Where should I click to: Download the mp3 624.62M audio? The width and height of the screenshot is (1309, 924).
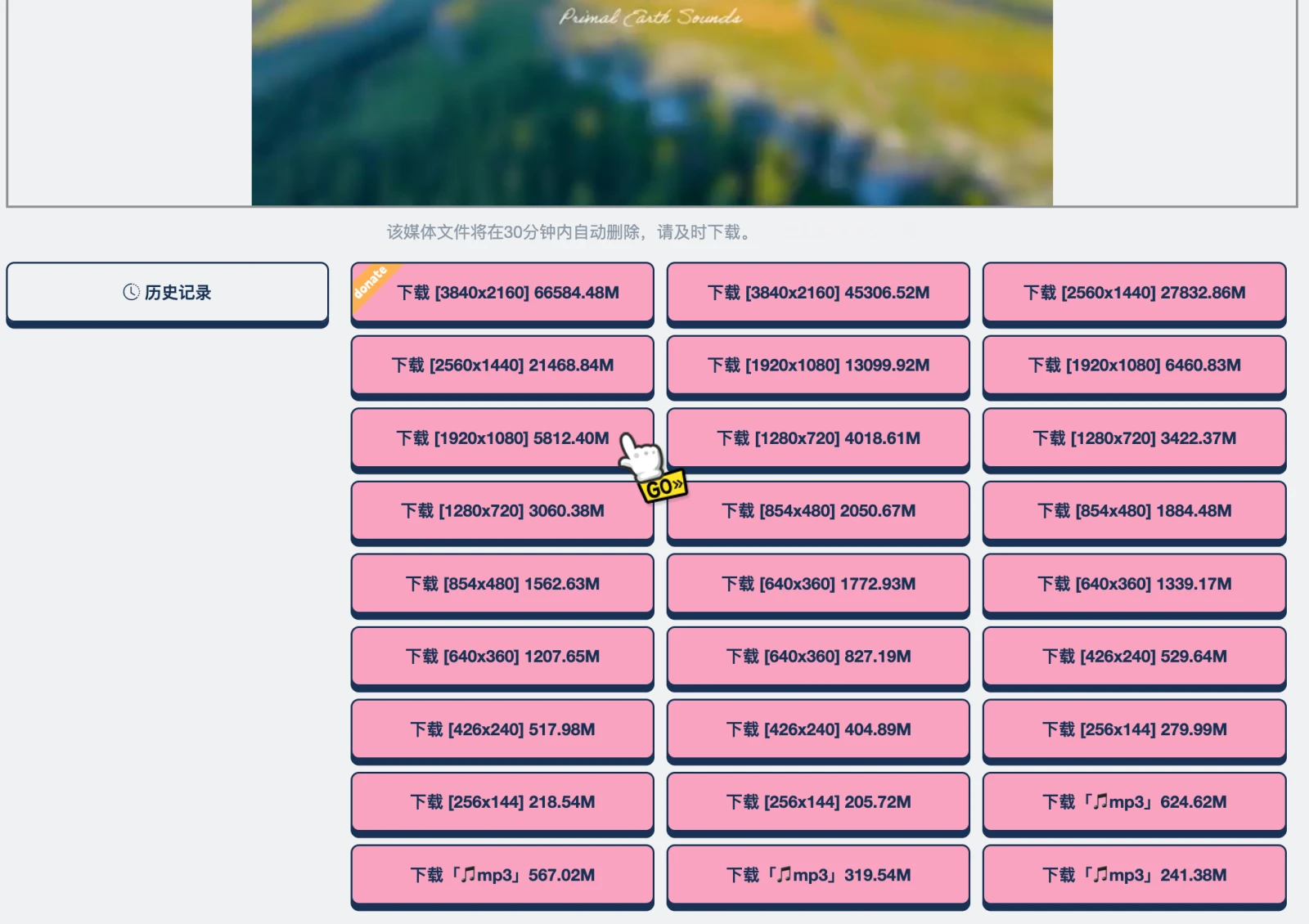click(x=1134, y=802)
